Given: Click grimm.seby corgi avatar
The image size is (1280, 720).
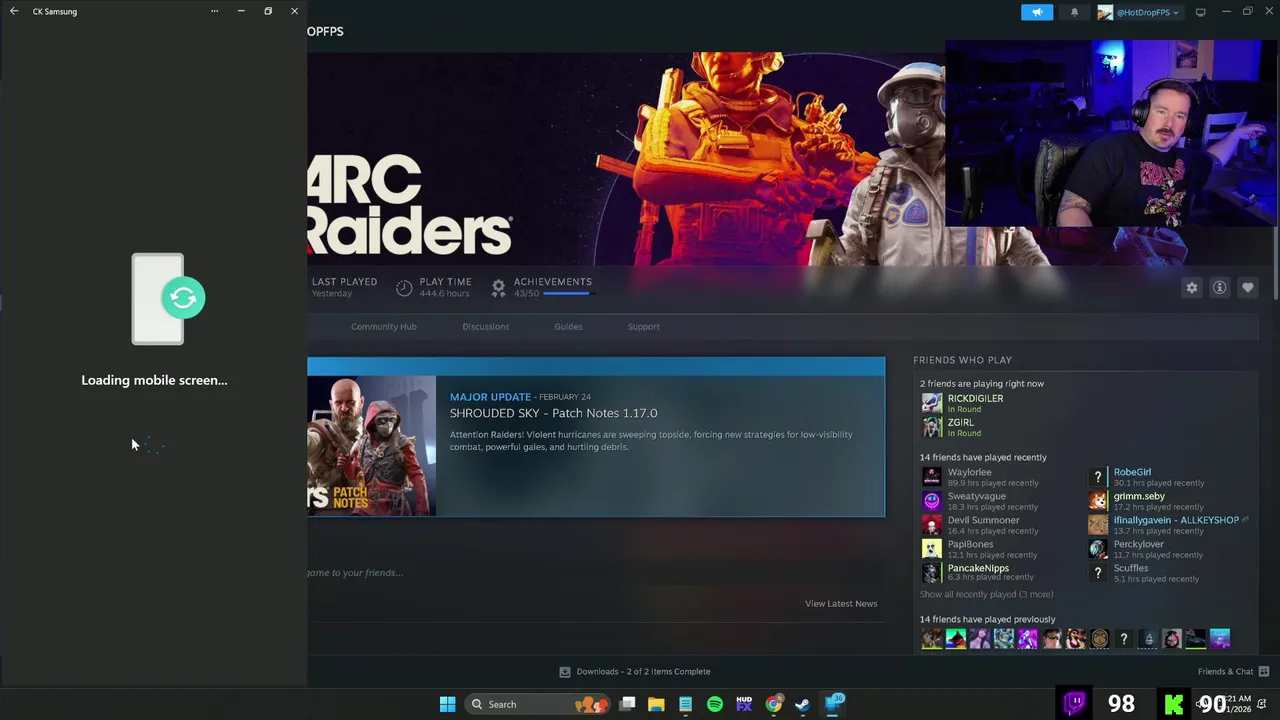Looking at the screenshot, I should (1098, 501).
